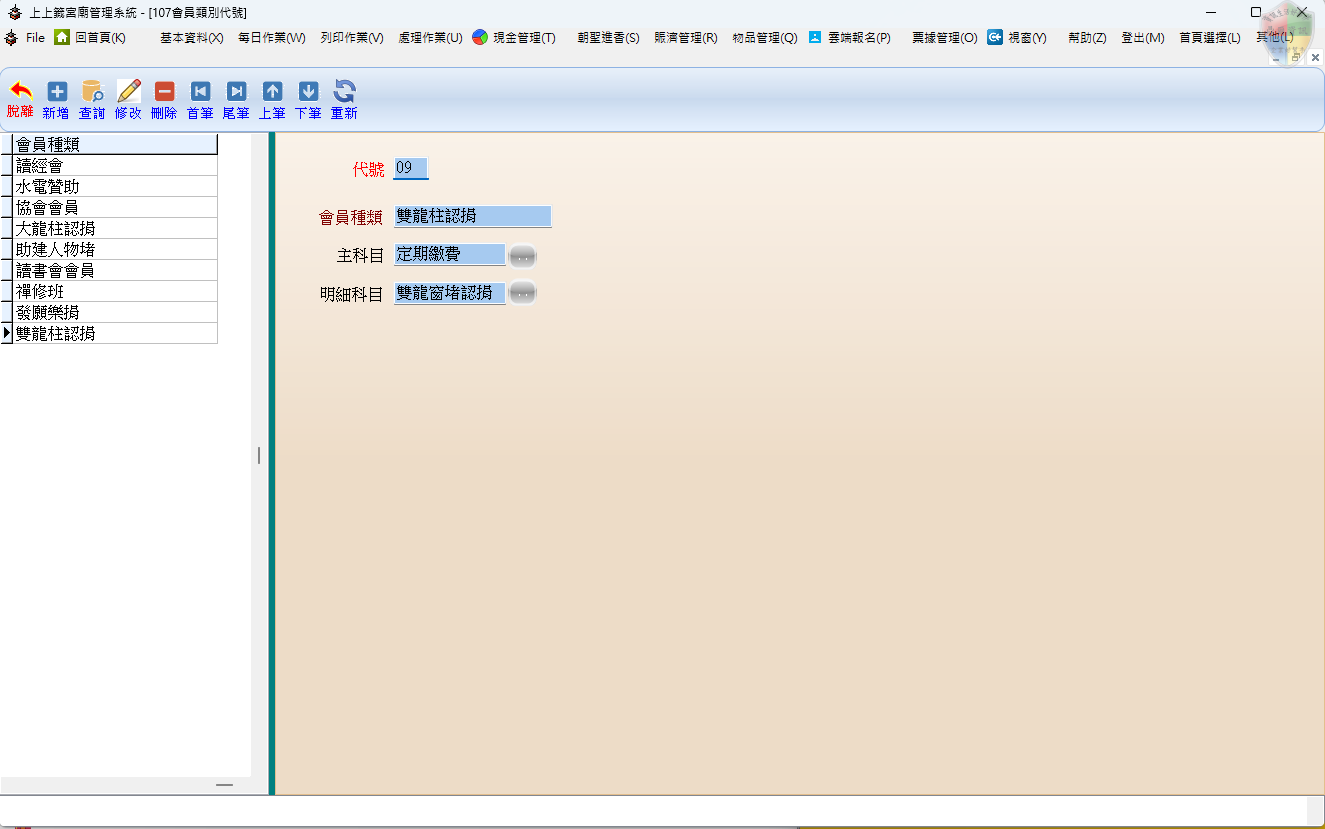Image resolution: width=1325 pixels, height=829 pixels.
Task: Click the 刪除 (delete) icon
Action: tap(164, 99)
